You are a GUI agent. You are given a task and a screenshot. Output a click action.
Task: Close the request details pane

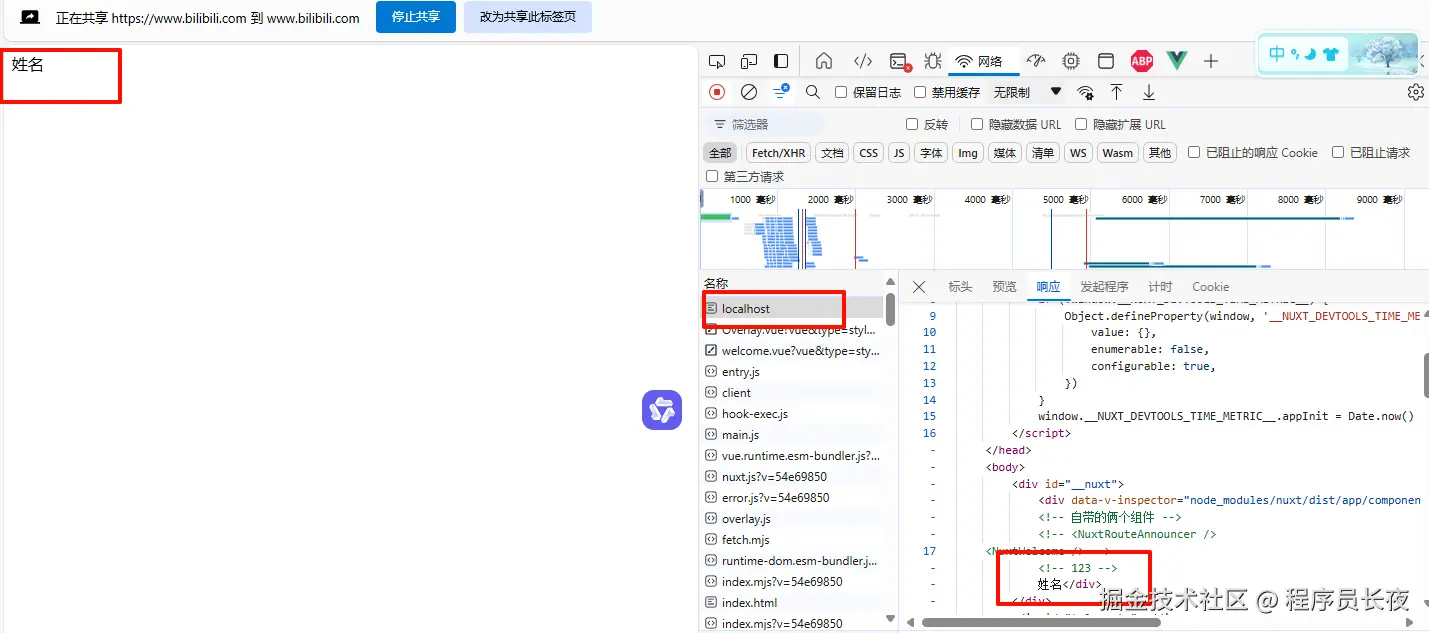tap(919, 287)
